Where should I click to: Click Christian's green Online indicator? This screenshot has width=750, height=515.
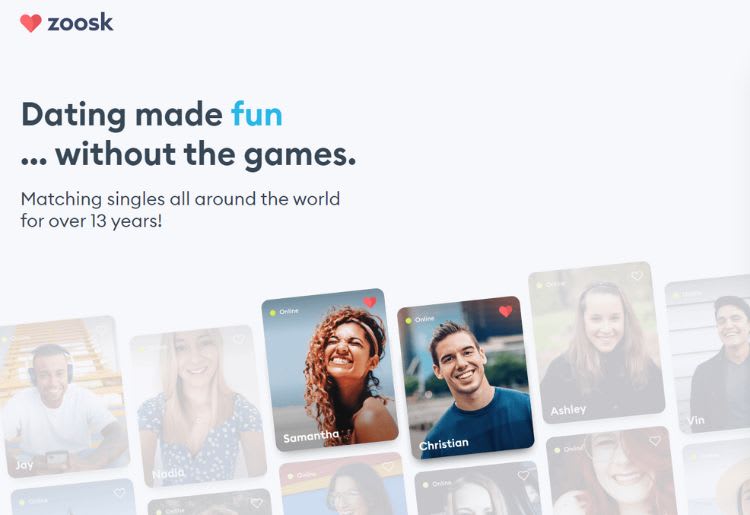[x=408, y=320]
